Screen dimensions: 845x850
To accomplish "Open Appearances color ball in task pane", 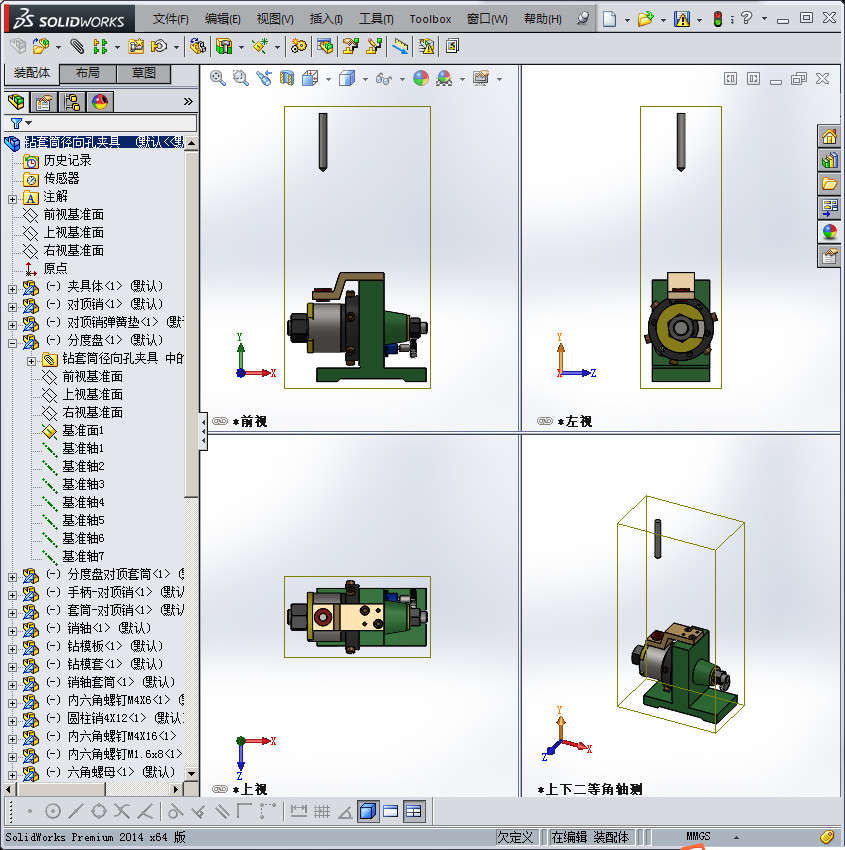I will tap(829, 231).
